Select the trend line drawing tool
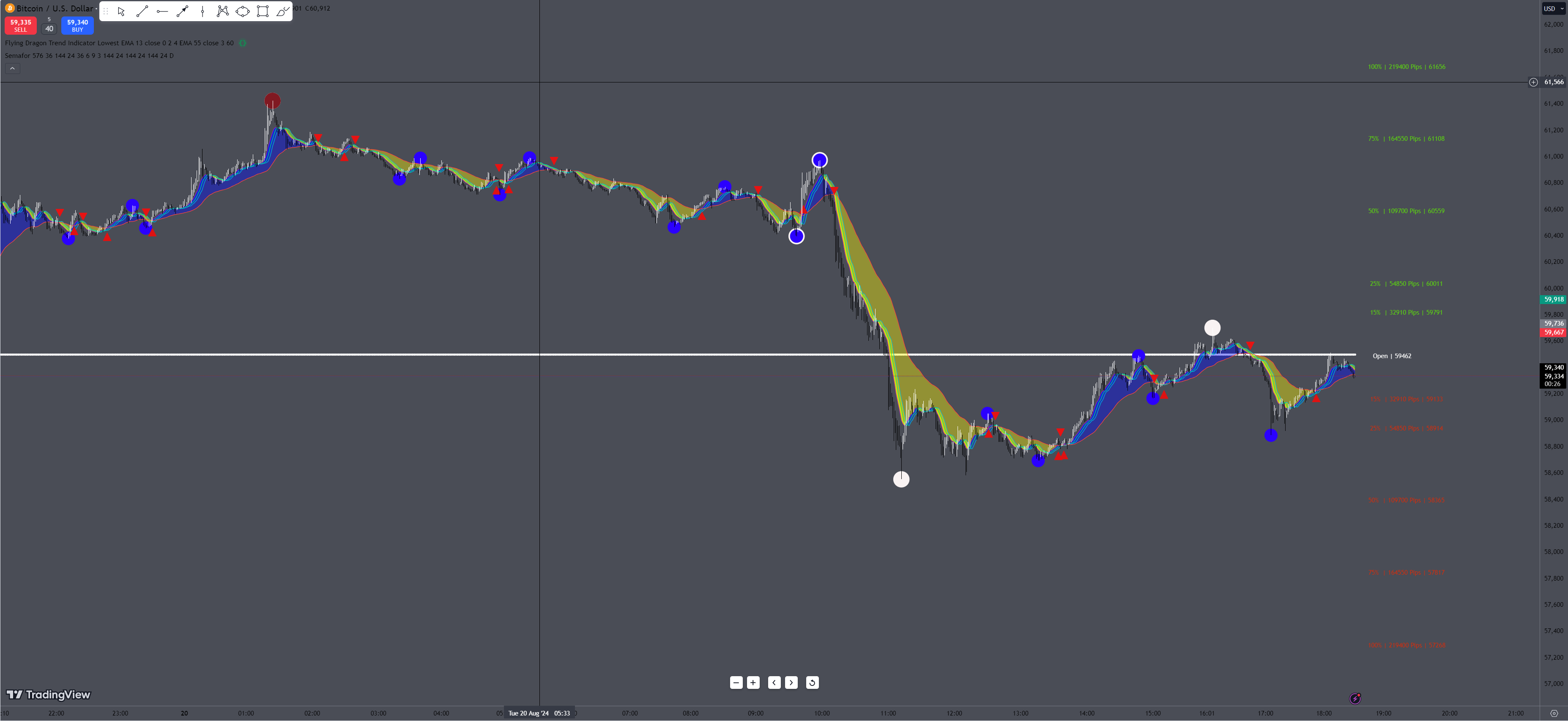The height and width of the screenshot is (721, 1568). coord(142,11)
